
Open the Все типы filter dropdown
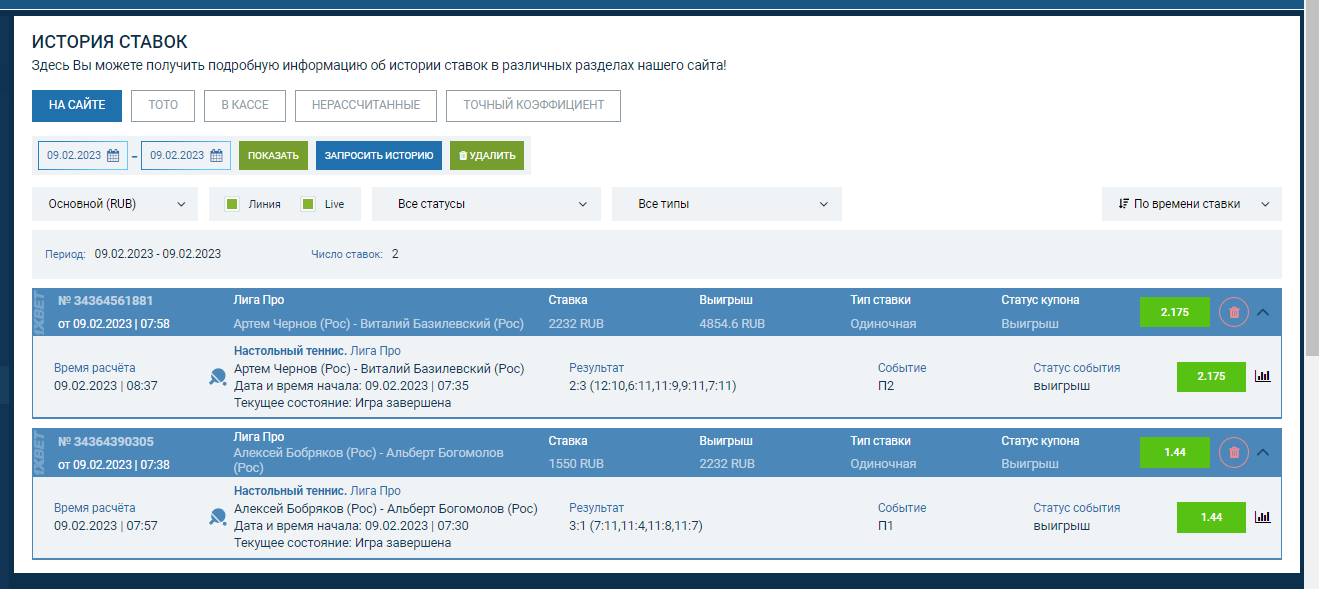tap(726, 204)
